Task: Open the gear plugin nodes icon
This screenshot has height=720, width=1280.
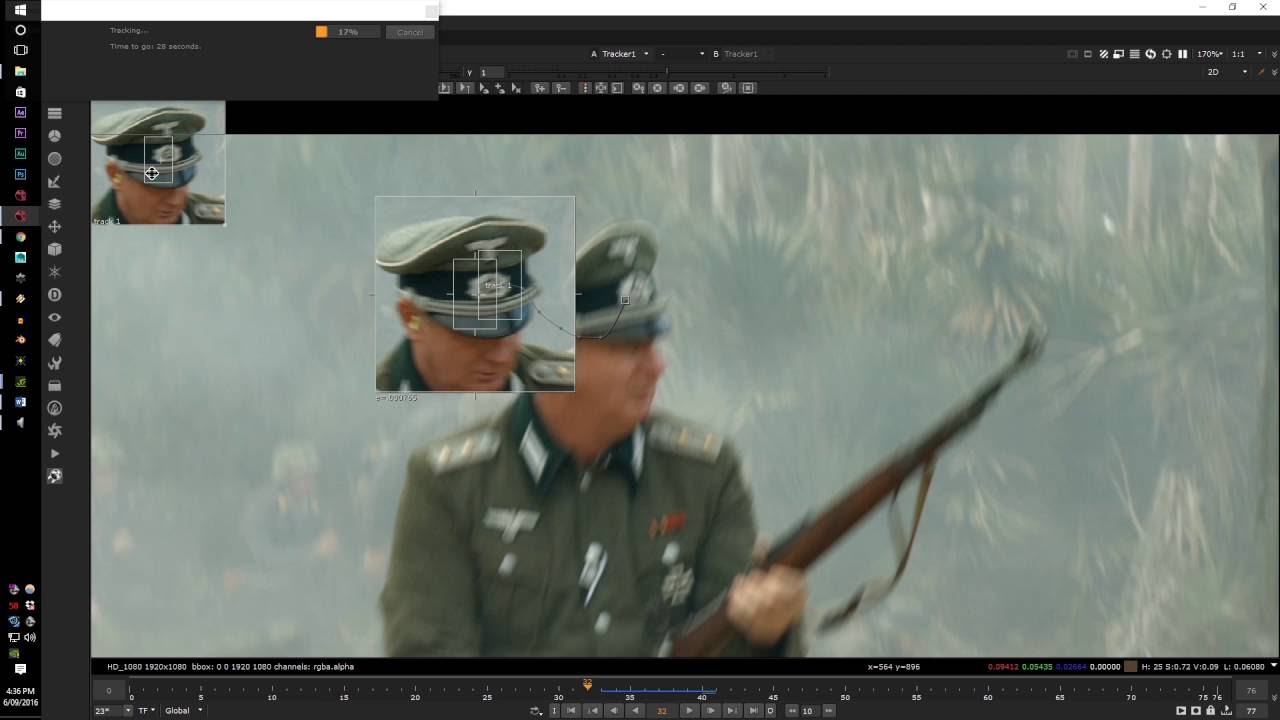Action: point(55,431)
